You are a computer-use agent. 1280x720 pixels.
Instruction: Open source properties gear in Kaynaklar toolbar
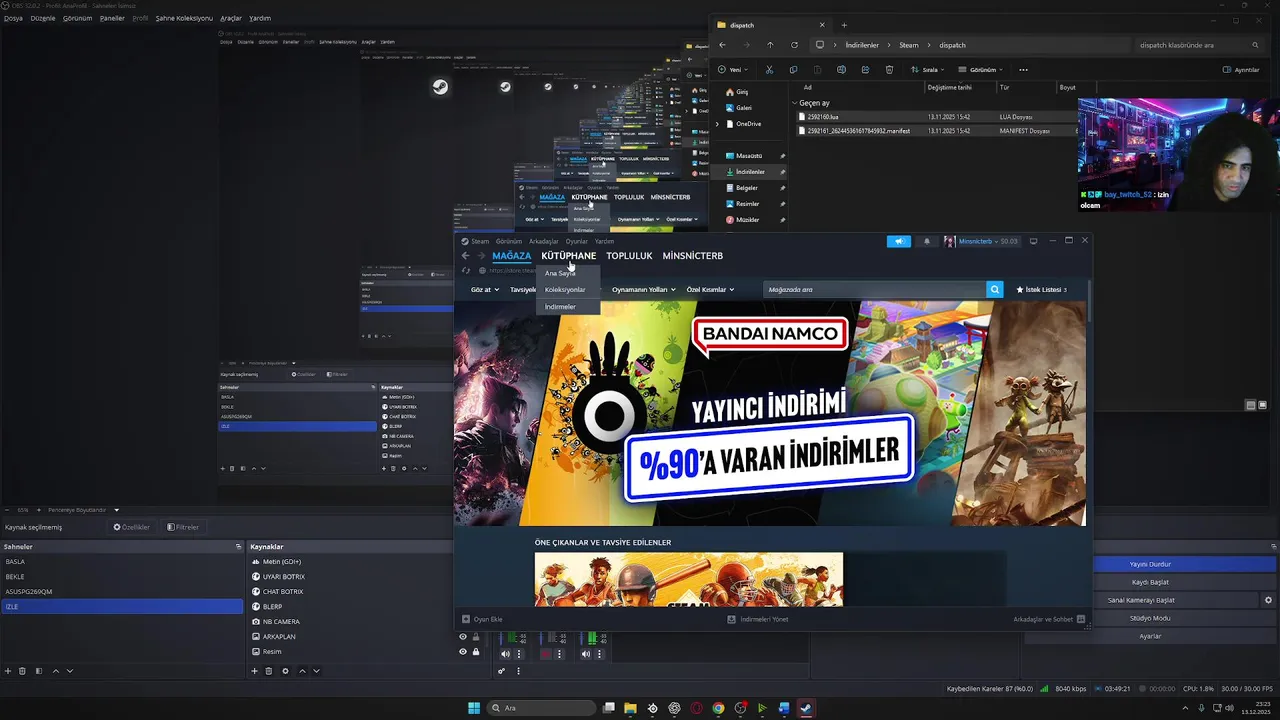pos(285,671)
